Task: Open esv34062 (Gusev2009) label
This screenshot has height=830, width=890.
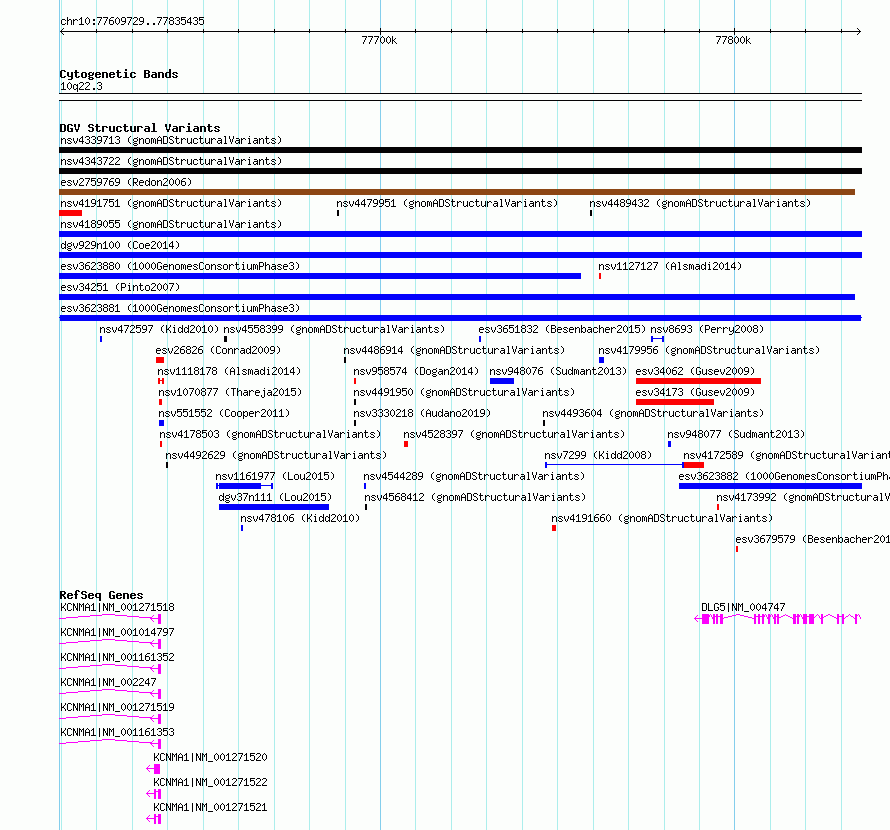Action: 695,371
